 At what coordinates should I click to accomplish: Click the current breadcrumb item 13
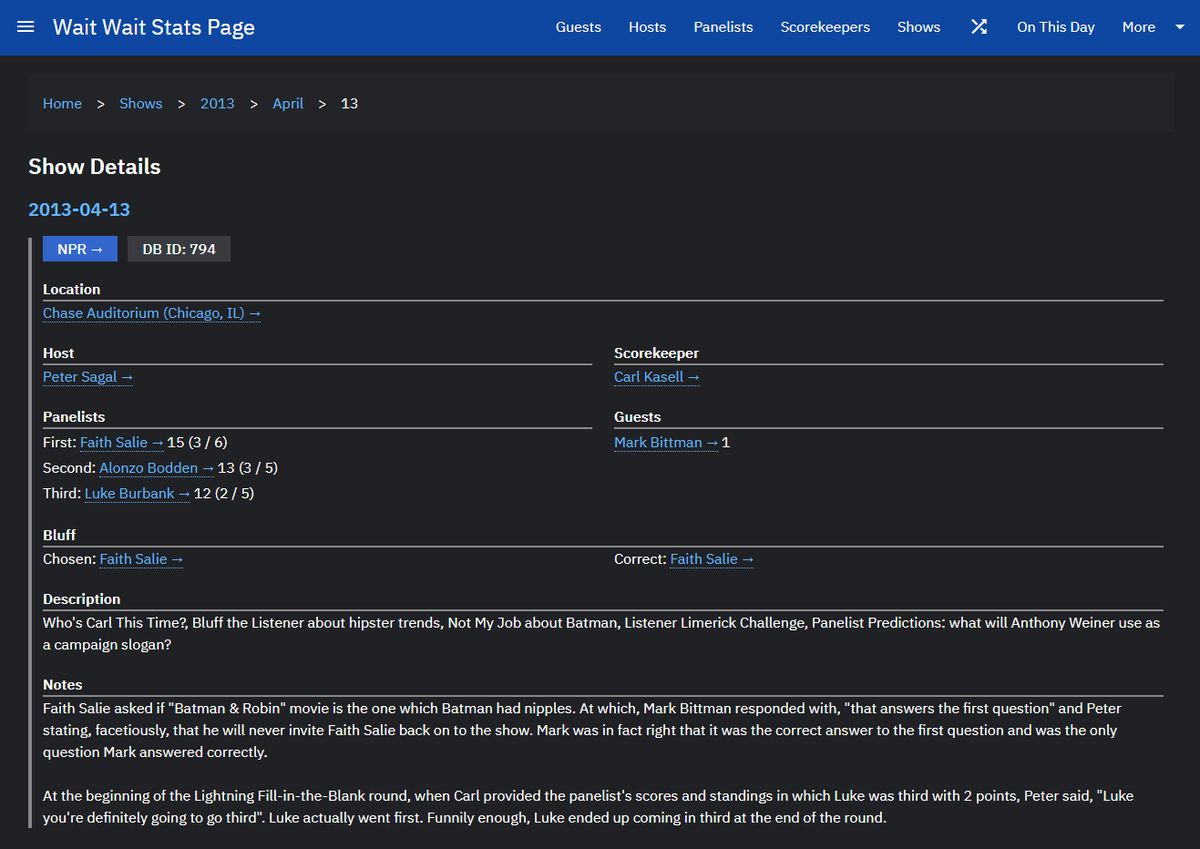pos(349,103)
